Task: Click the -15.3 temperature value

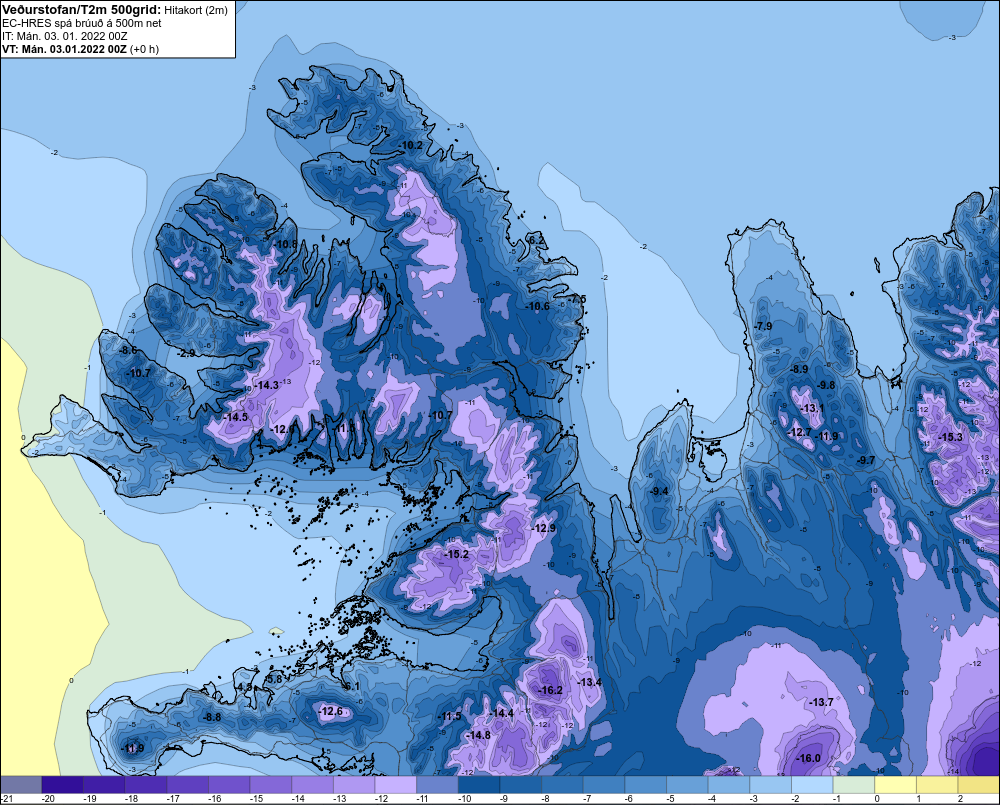Action: (950, 437)
